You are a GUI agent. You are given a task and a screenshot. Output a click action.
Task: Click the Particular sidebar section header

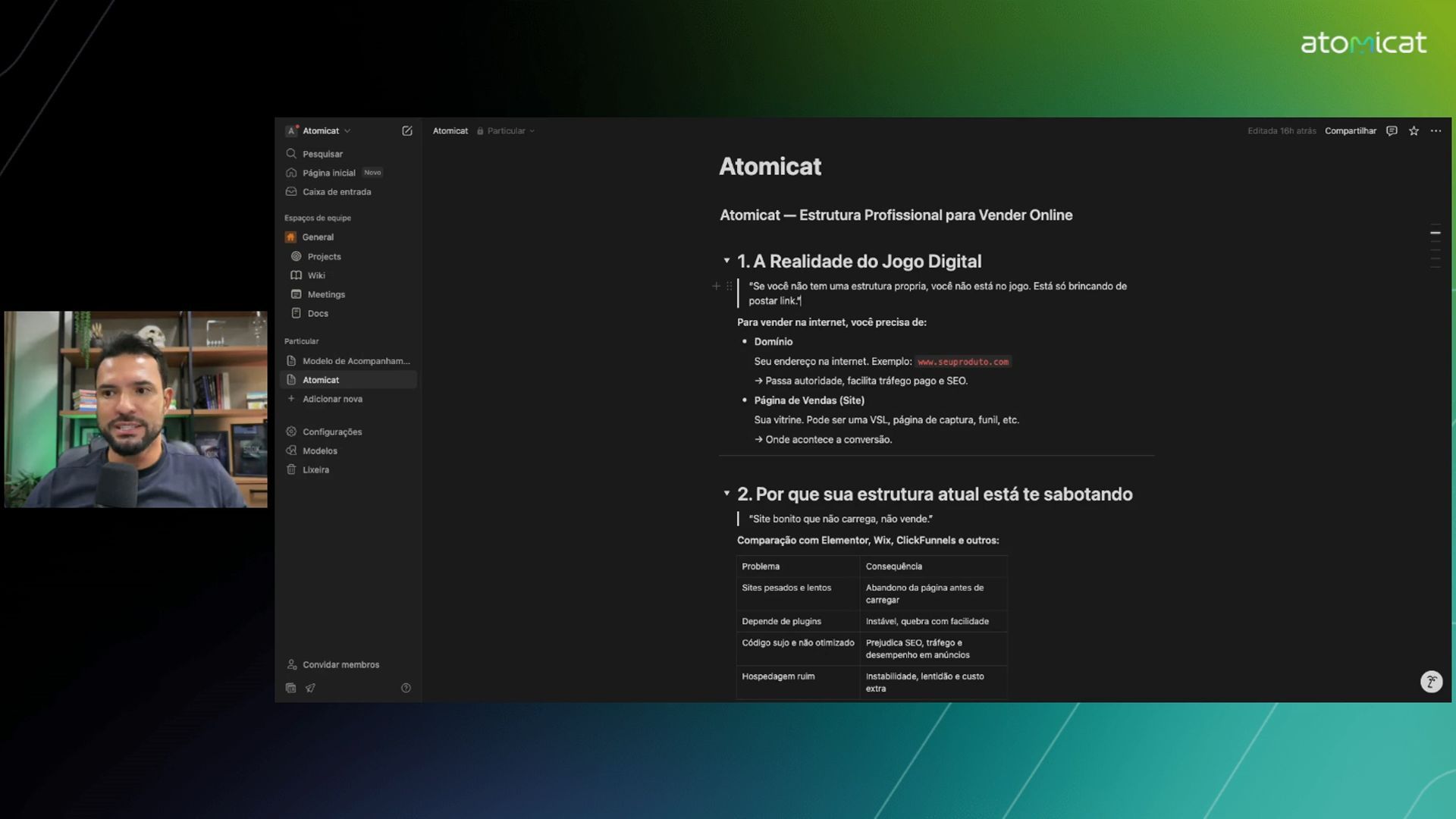tap(301, 341)
